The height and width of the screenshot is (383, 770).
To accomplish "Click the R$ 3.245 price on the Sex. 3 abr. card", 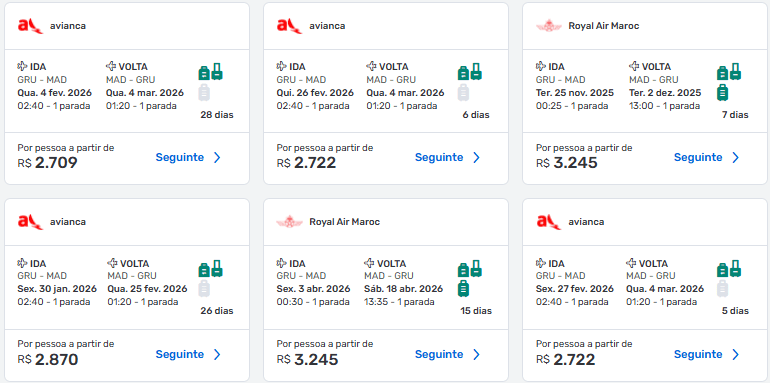I will [307, 359].
